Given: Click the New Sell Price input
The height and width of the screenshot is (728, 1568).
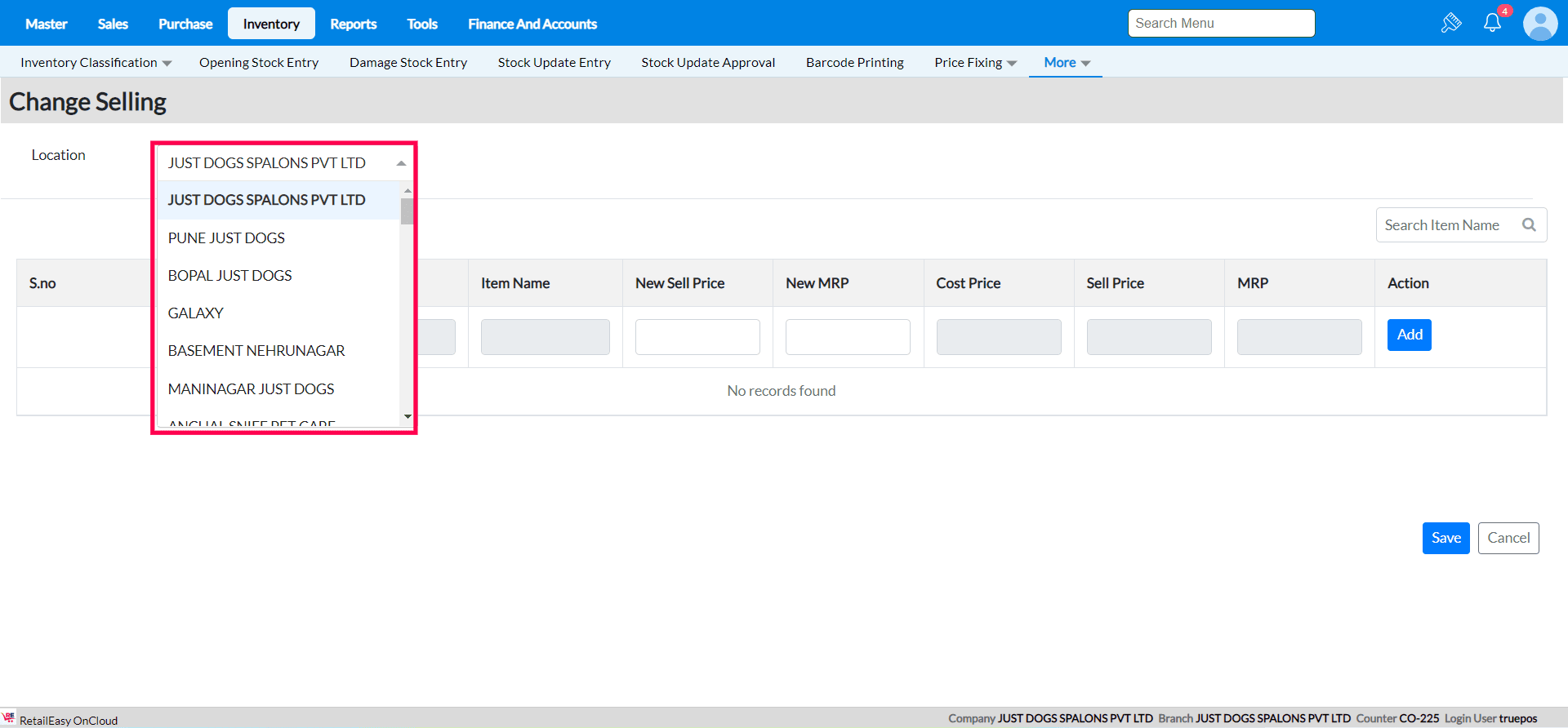Looking at the screenshot, I should (x=697, y=337).
